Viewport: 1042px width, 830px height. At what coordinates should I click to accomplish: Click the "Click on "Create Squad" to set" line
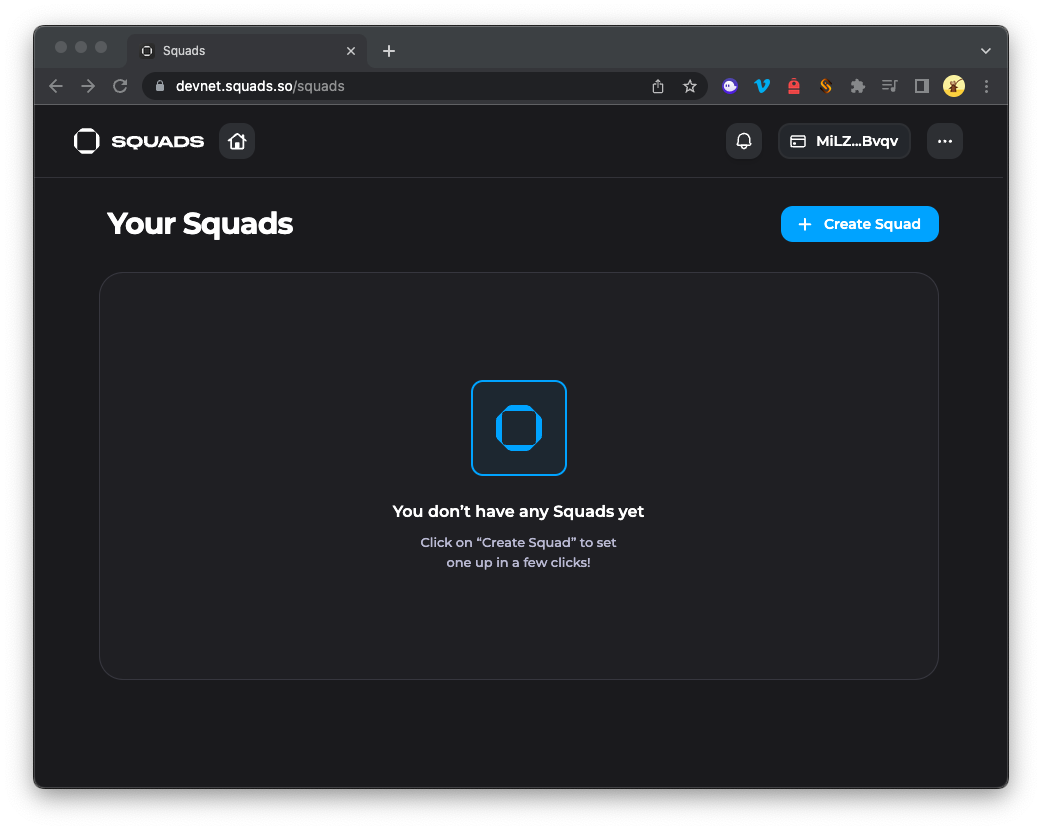518,542
